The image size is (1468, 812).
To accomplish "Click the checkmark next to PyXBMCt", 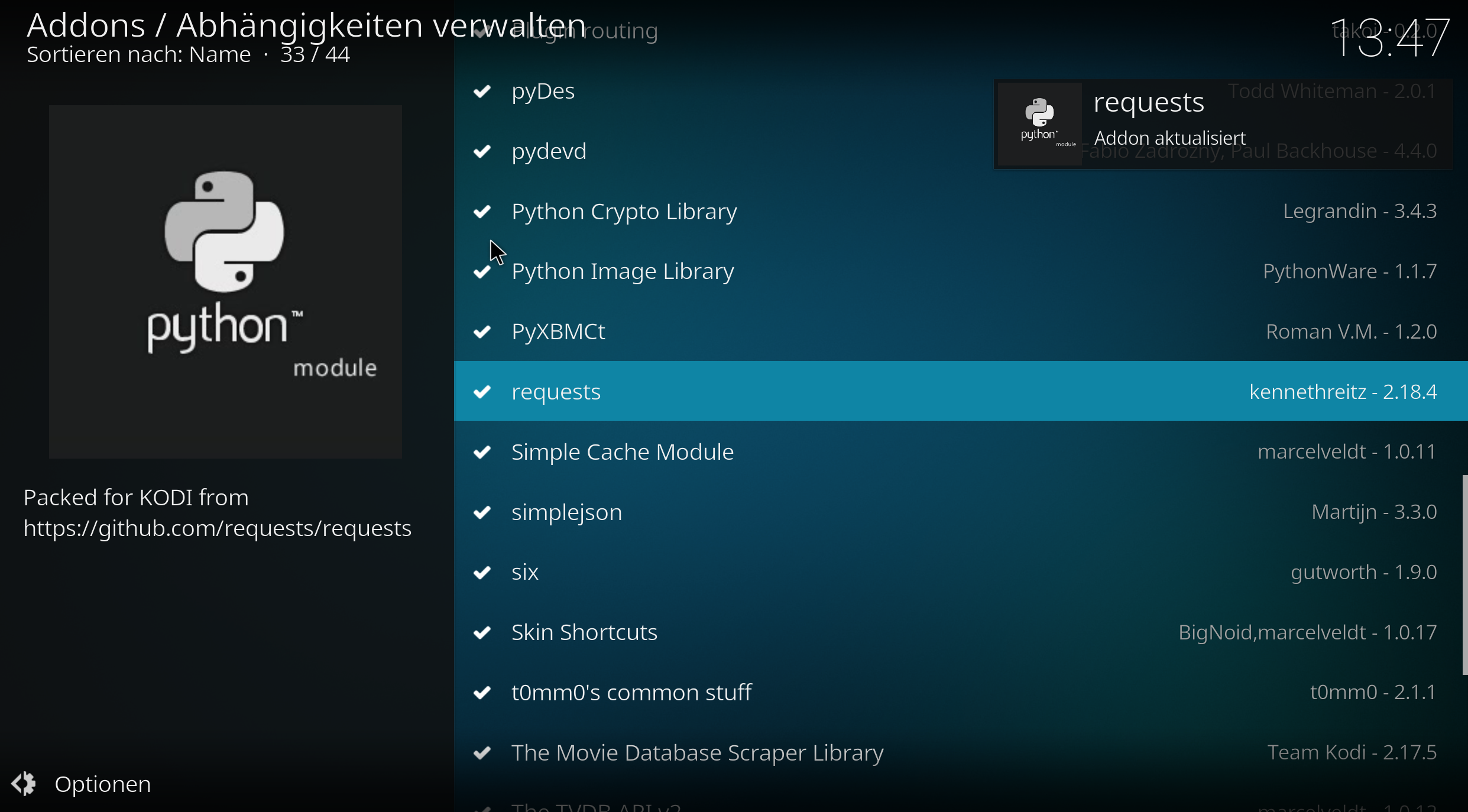I will [482, 332].
